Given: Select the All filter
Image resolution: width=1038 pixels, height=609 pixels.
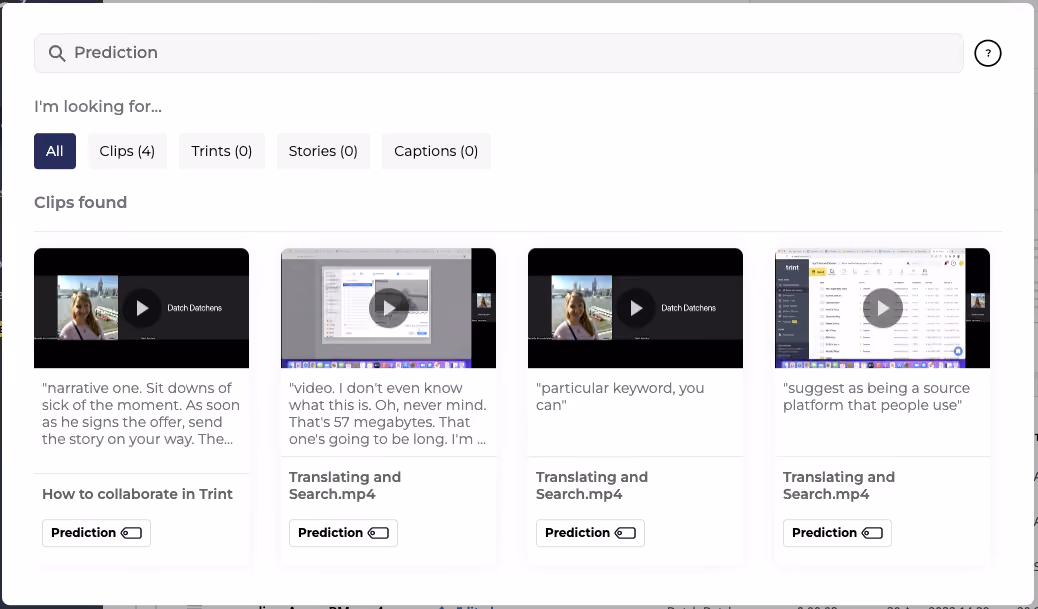Looking at the screenshot, I should click(55, 151).
